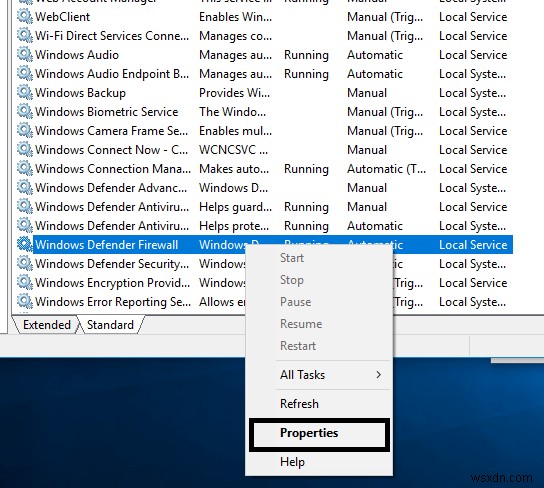Click Local Syste... cell of Windows Backup
The height and width of the screenshot is (488, 544).
472,93
